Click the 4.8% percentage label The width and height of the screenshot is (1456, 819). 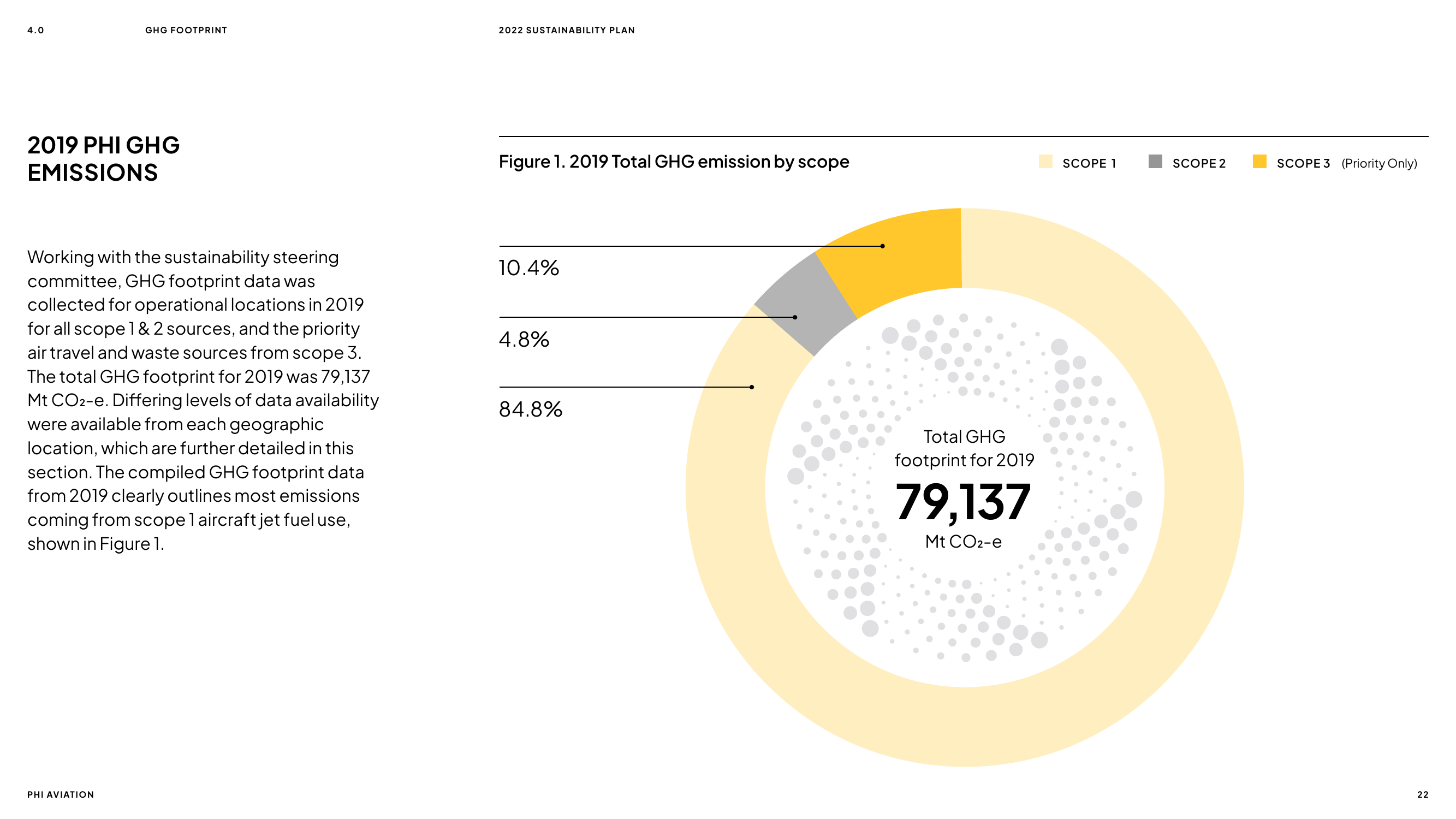(x=524, y=339)
